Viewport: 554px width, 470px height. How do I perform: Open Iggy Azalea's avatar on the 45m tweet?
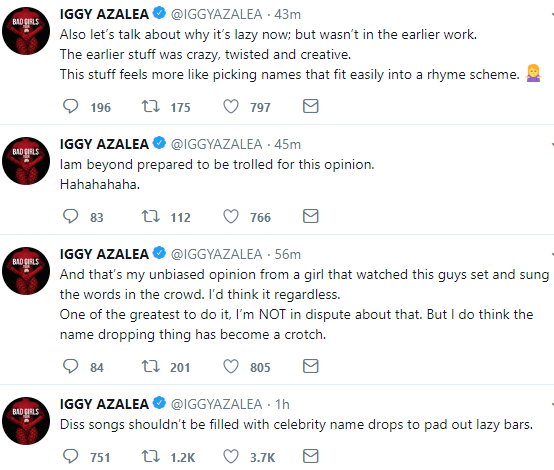tap(26, 161)
